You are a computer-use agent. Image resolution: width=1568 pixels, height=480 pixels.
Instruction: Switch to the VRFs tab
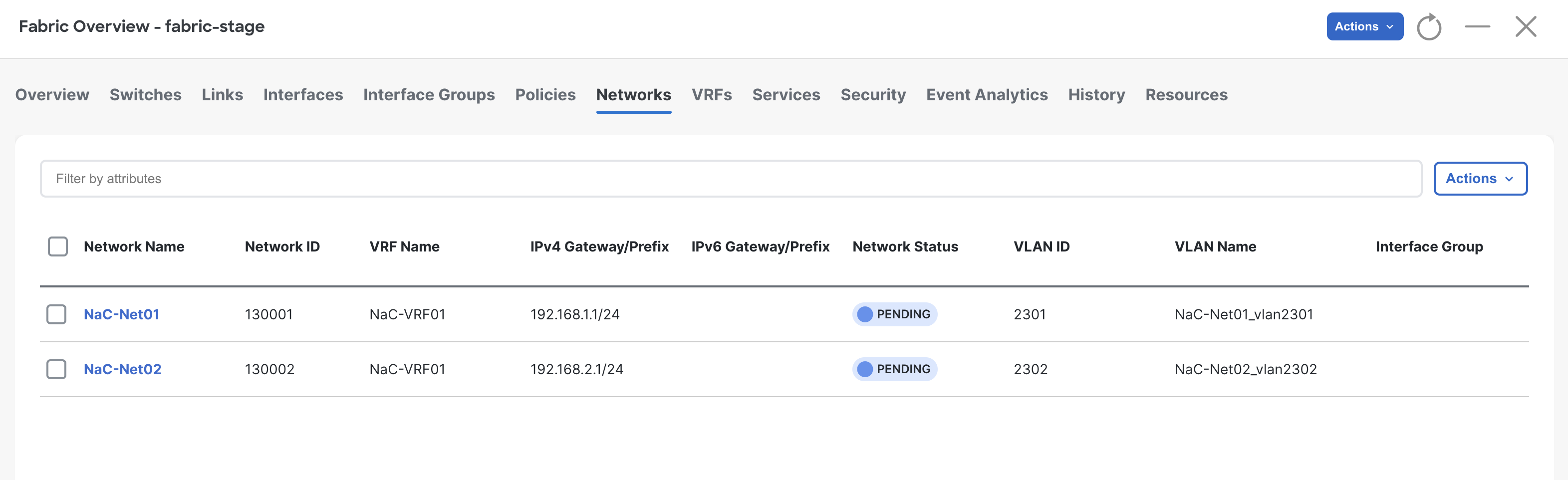712,95
